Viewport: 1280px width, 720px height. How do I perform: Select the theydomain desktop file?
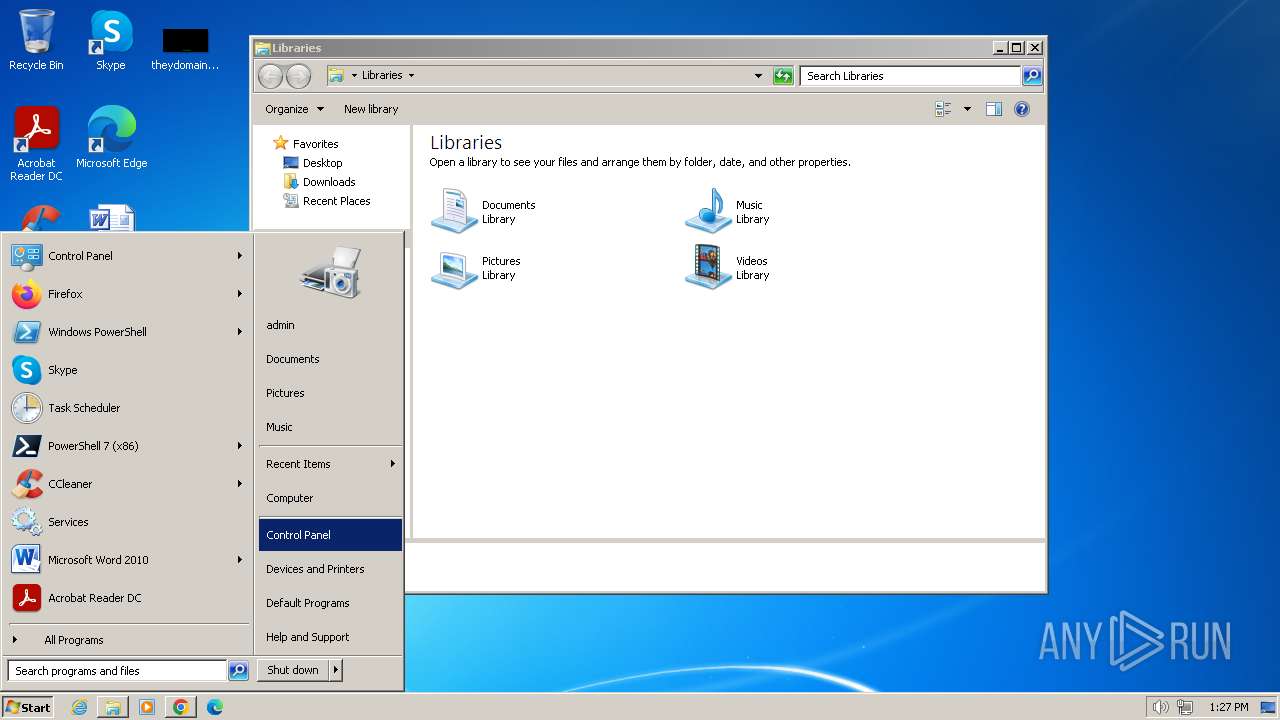185,48
